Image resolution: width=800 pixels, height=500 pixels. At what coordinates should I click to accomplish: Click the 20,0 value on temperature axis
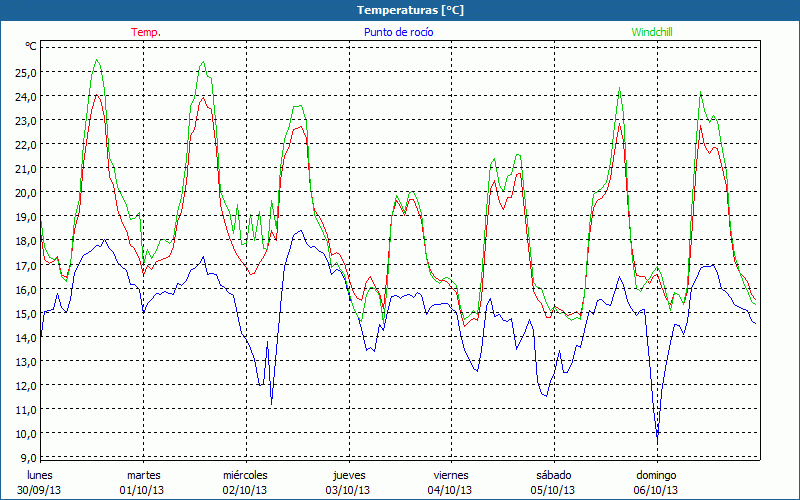click(x=25, y=192)
